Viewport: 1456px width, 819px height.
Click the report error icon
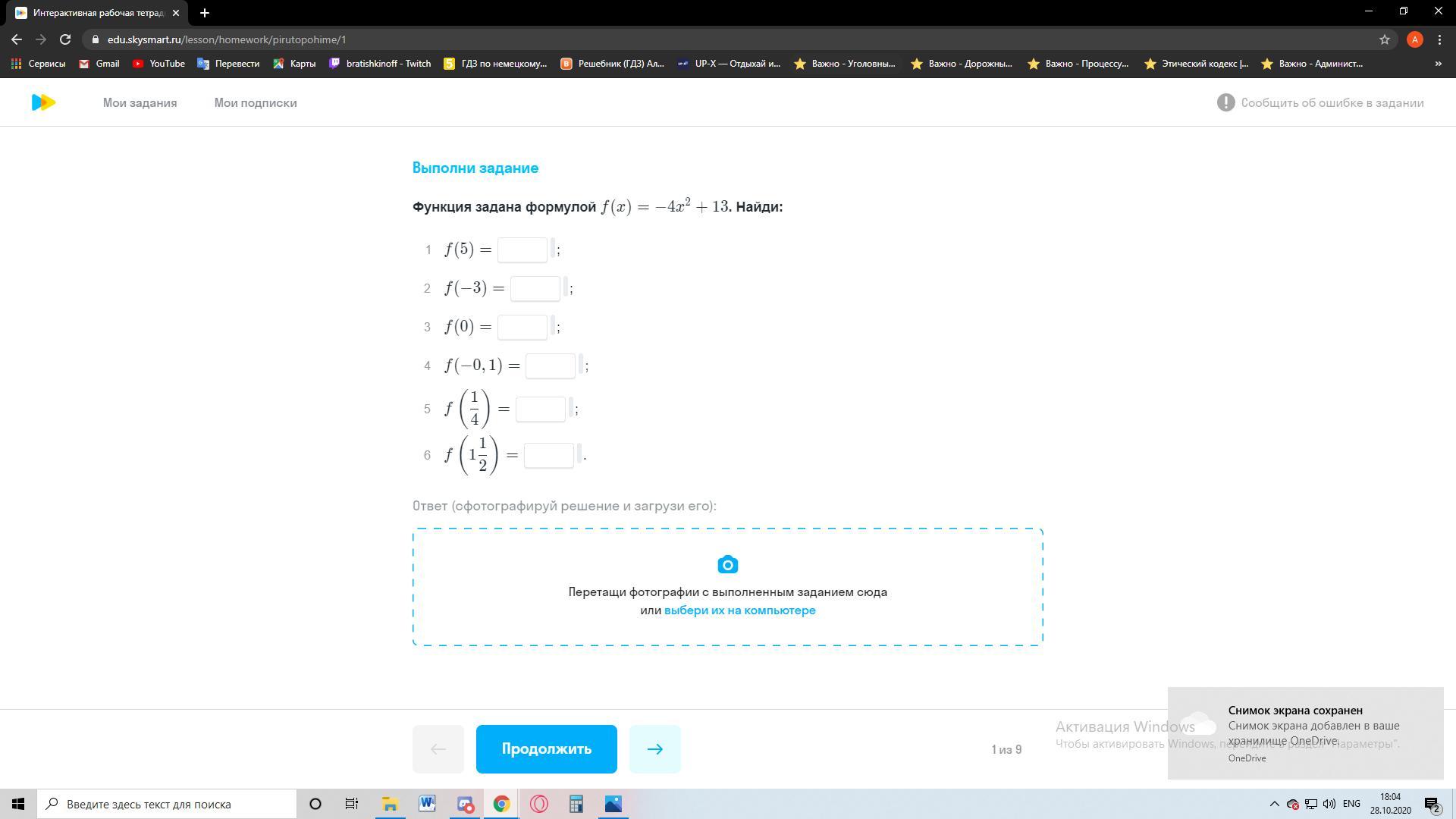click(x=1224, y=103)
